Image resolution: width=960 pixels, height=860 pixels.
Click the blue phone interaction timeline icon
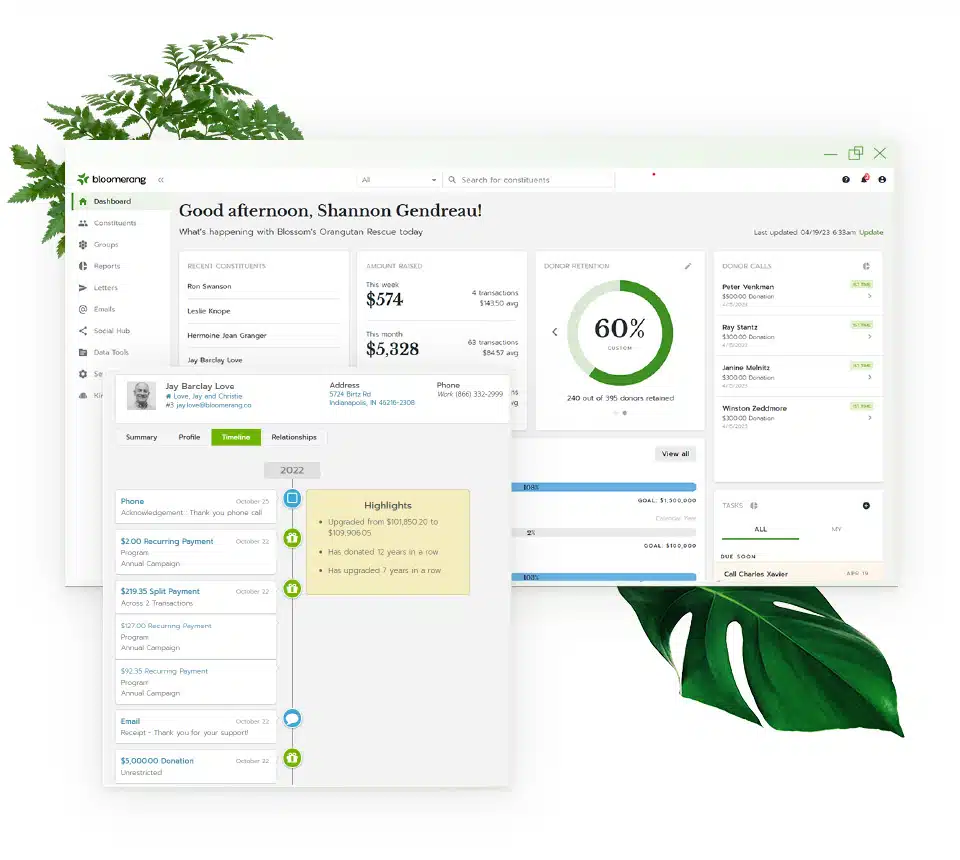click(292, 498)
